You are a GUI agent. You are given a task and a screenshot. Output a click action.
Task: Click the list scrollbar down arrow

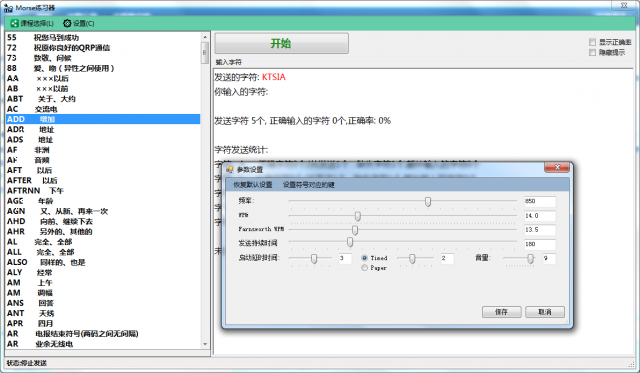pyautogui.click(x=205, y=344)
